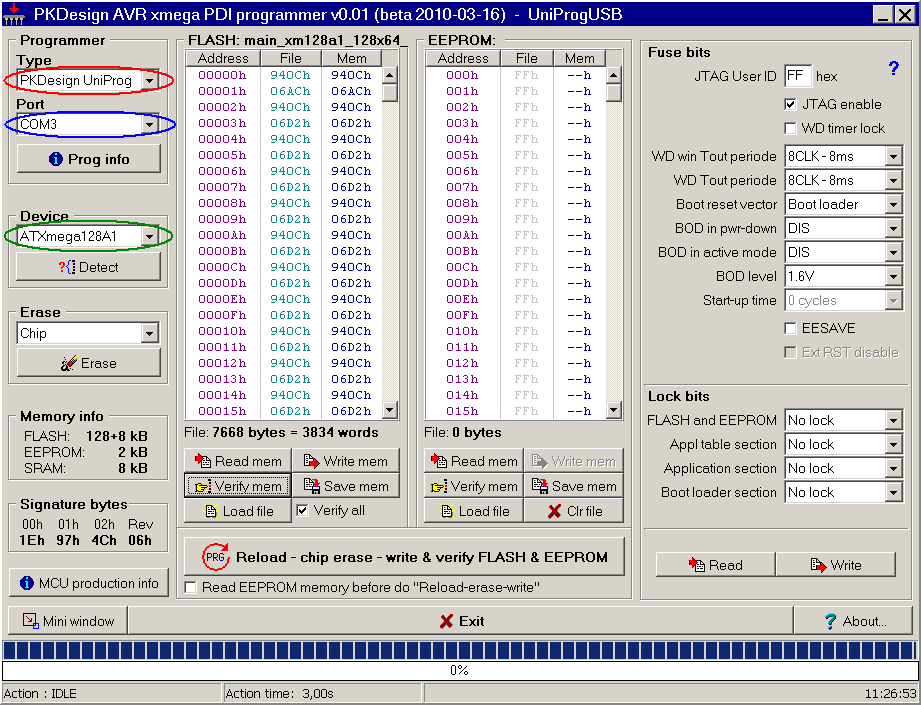The width and height of the screenshot is (921, 705).
Task: Open Prog info about the programmer
Action: [x=89, y=159]
